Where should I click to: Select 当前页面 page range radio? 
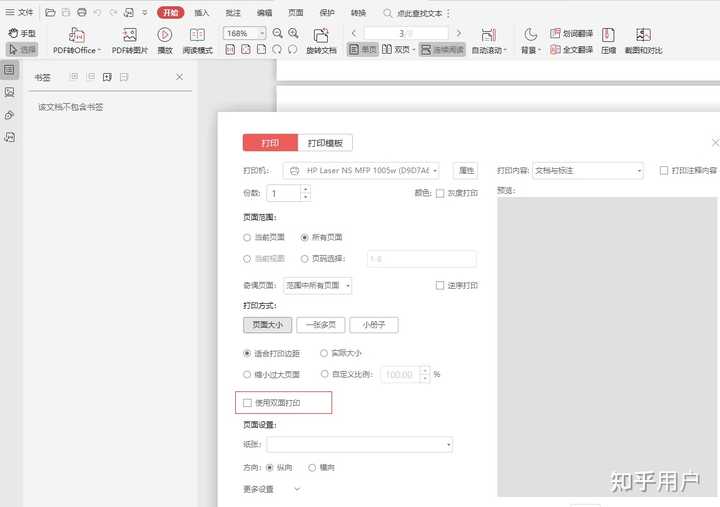(x=247, y=237)
